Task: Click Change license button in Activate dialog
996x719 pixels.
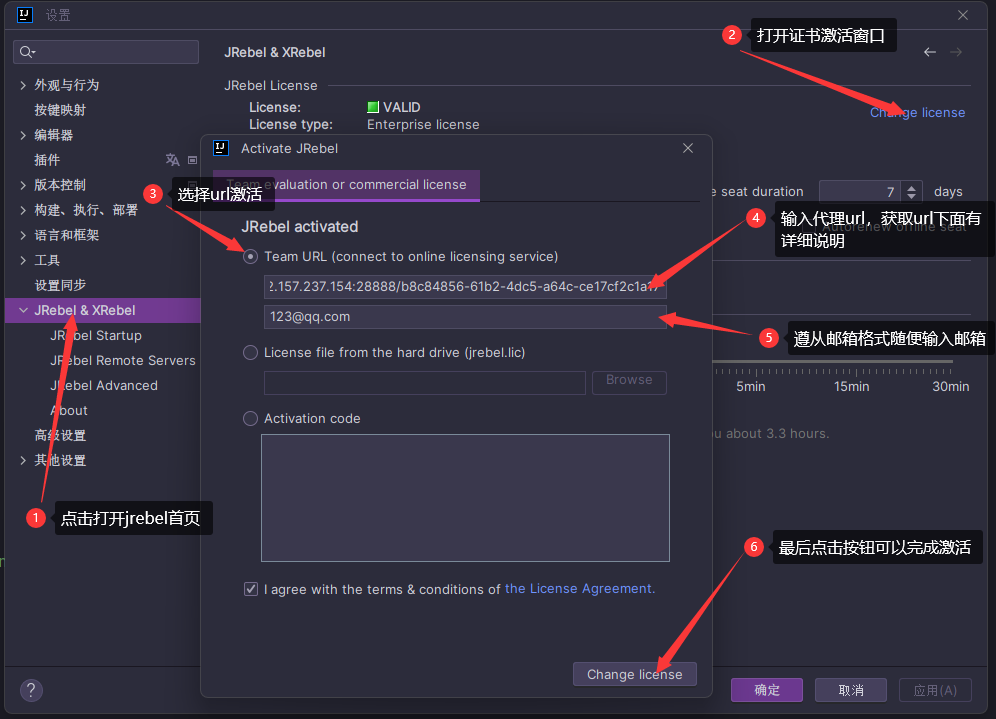Action: 635,674
